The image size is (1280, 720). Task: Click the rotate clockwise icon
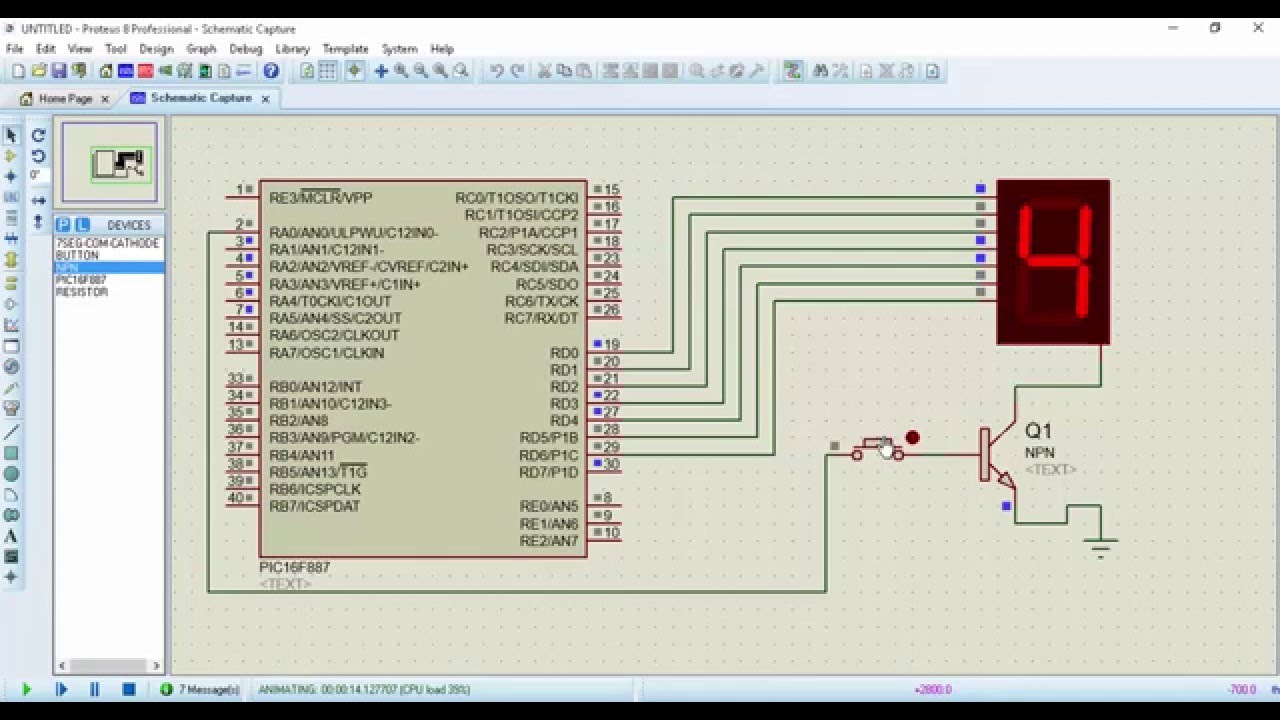(x=38, y=135)
